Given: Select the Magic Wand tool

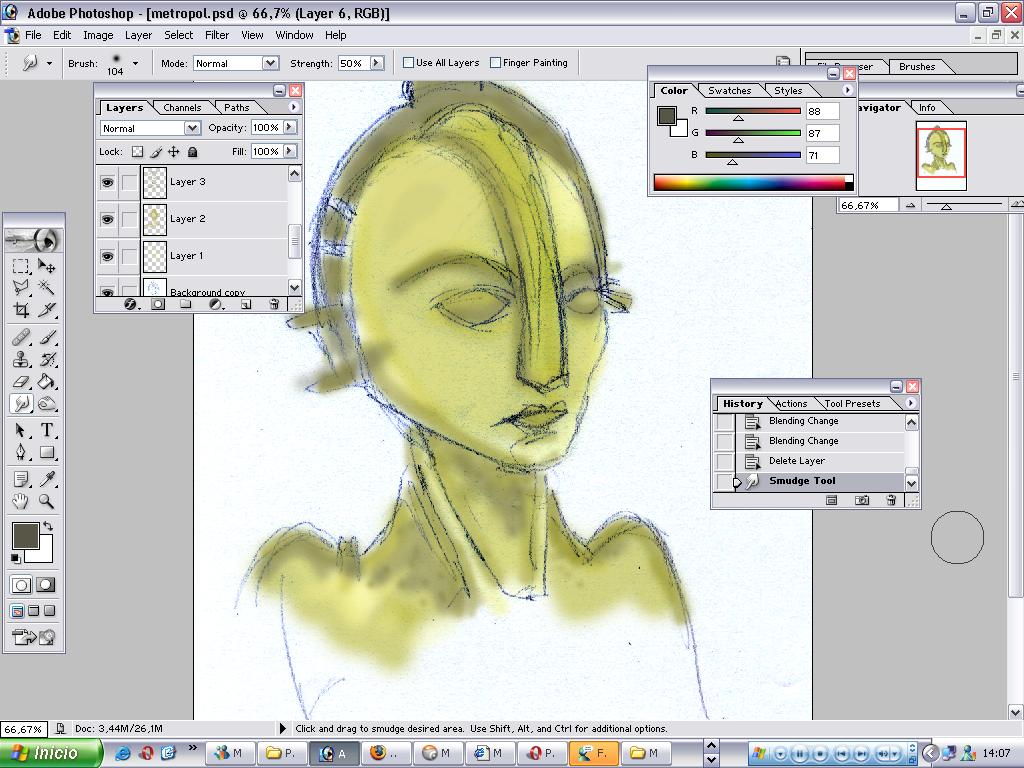Looking at the screenshot, I should (46, 287).
